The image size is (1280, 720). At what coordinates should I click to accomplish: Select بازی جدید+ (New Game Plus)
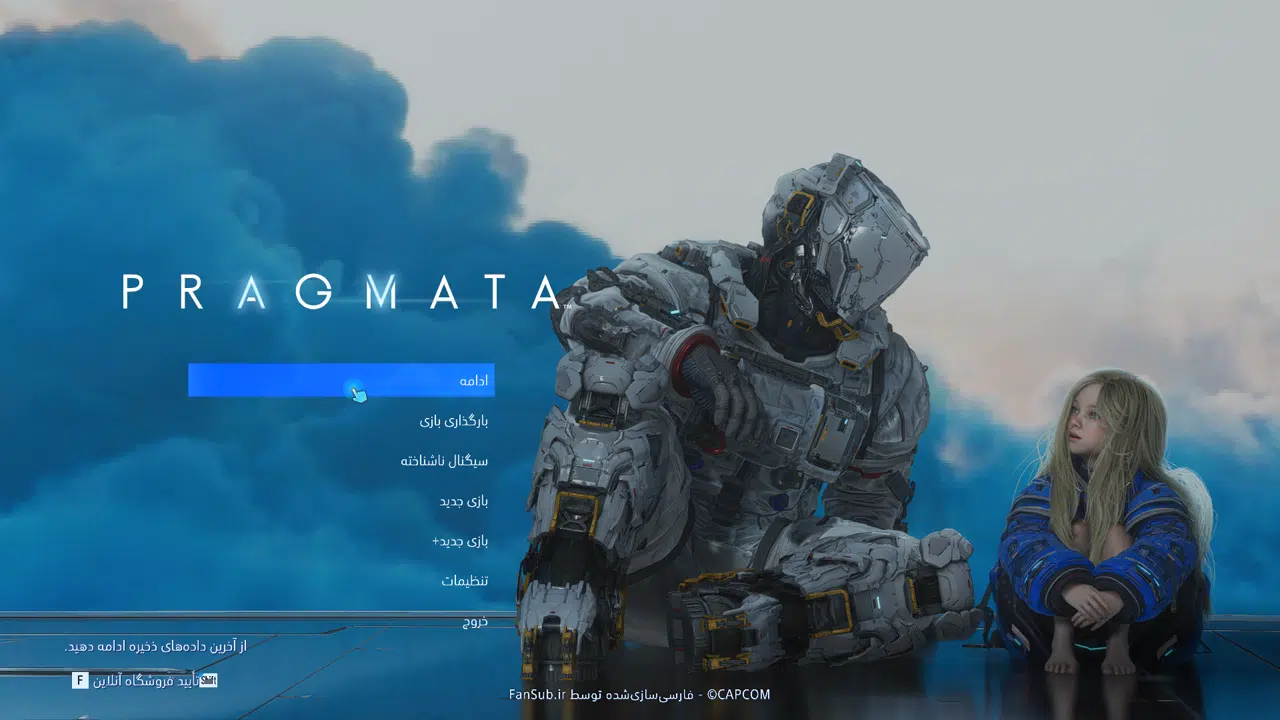[x=460, y=541]
